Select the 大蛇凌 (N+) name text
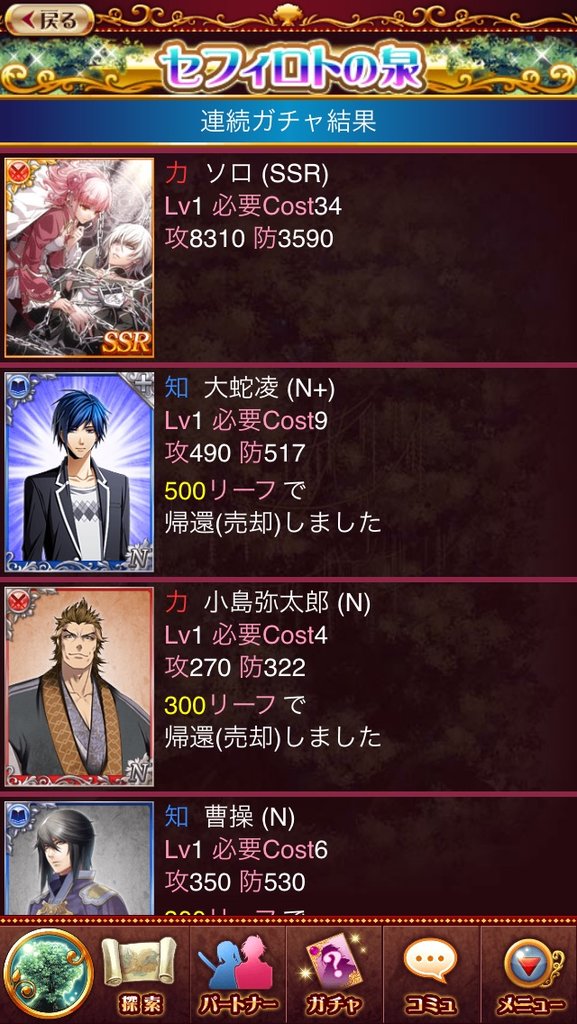This screenshot has width=577, height=1024. [269, 389]
